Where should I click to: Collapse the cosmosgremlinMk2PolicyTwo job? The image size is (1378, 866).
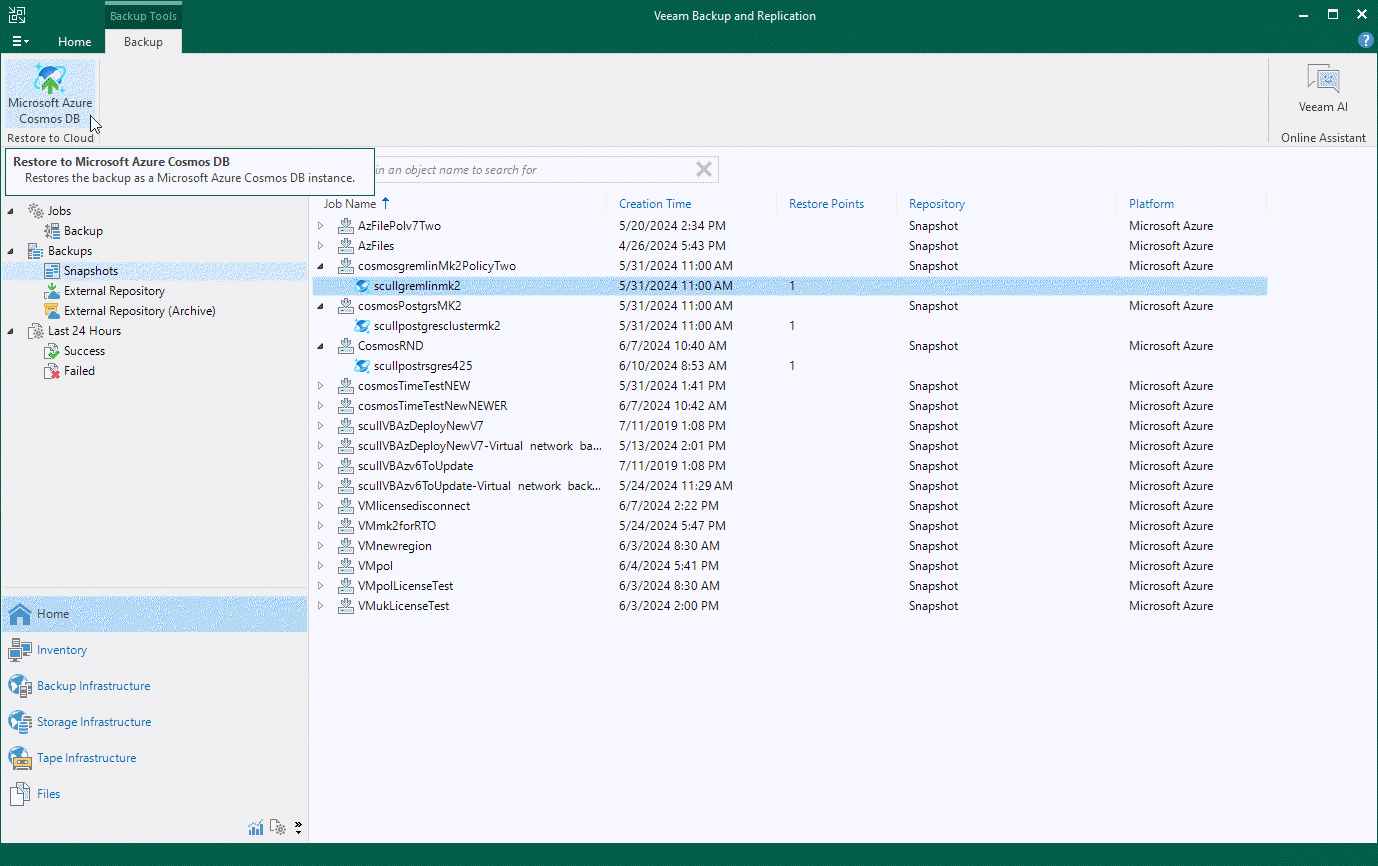[x=321, y=266]
